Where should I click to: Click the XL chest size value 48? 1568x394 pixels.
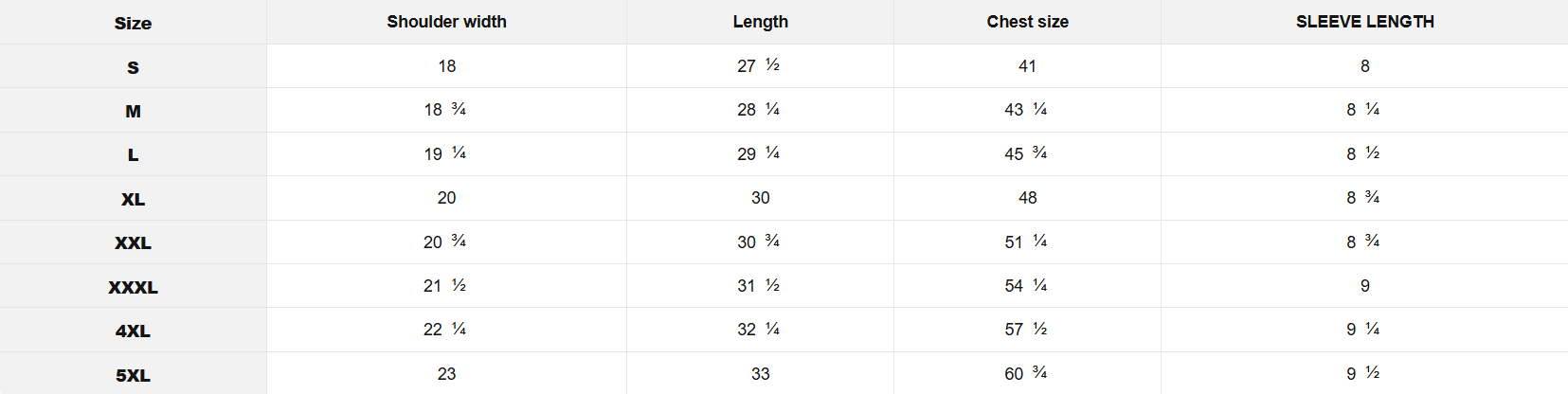(x=1027, y=198)
